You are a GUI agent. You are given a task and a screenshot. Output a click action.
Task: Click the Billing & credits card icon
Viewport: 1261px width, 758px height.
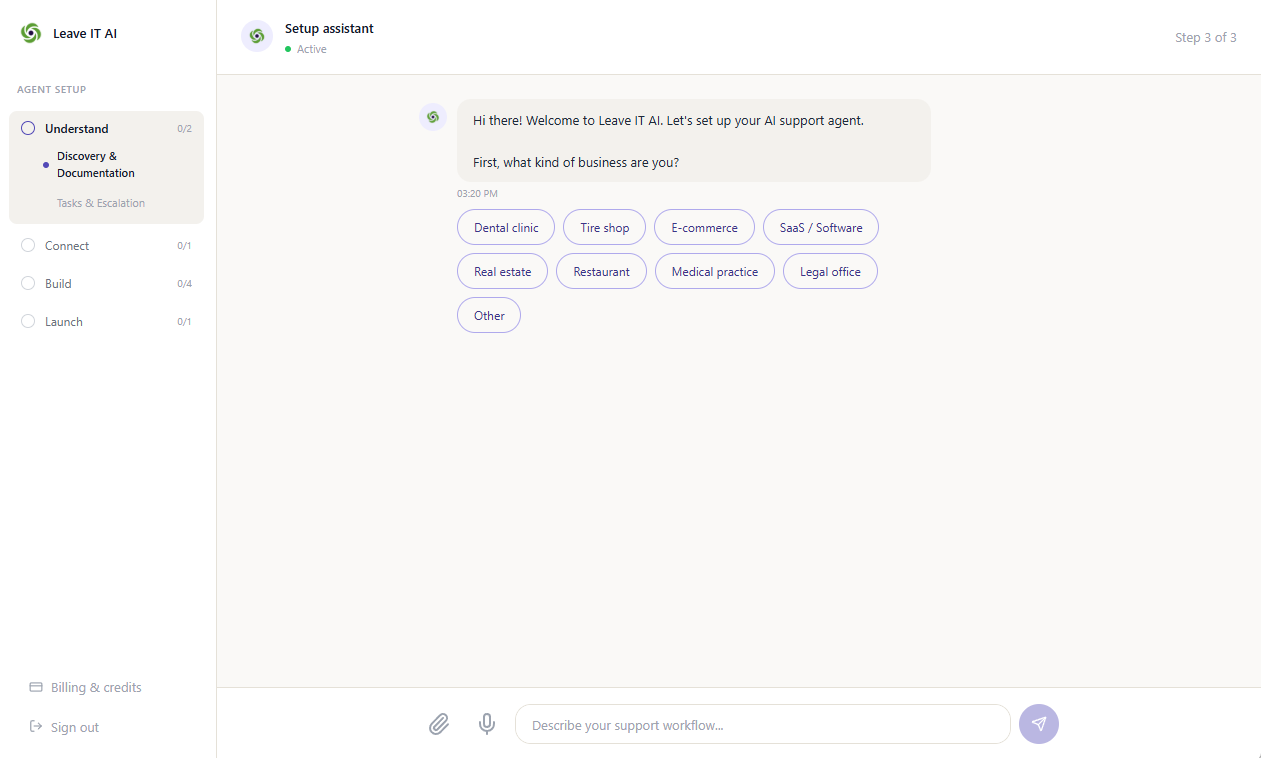[x=36, y=687]
